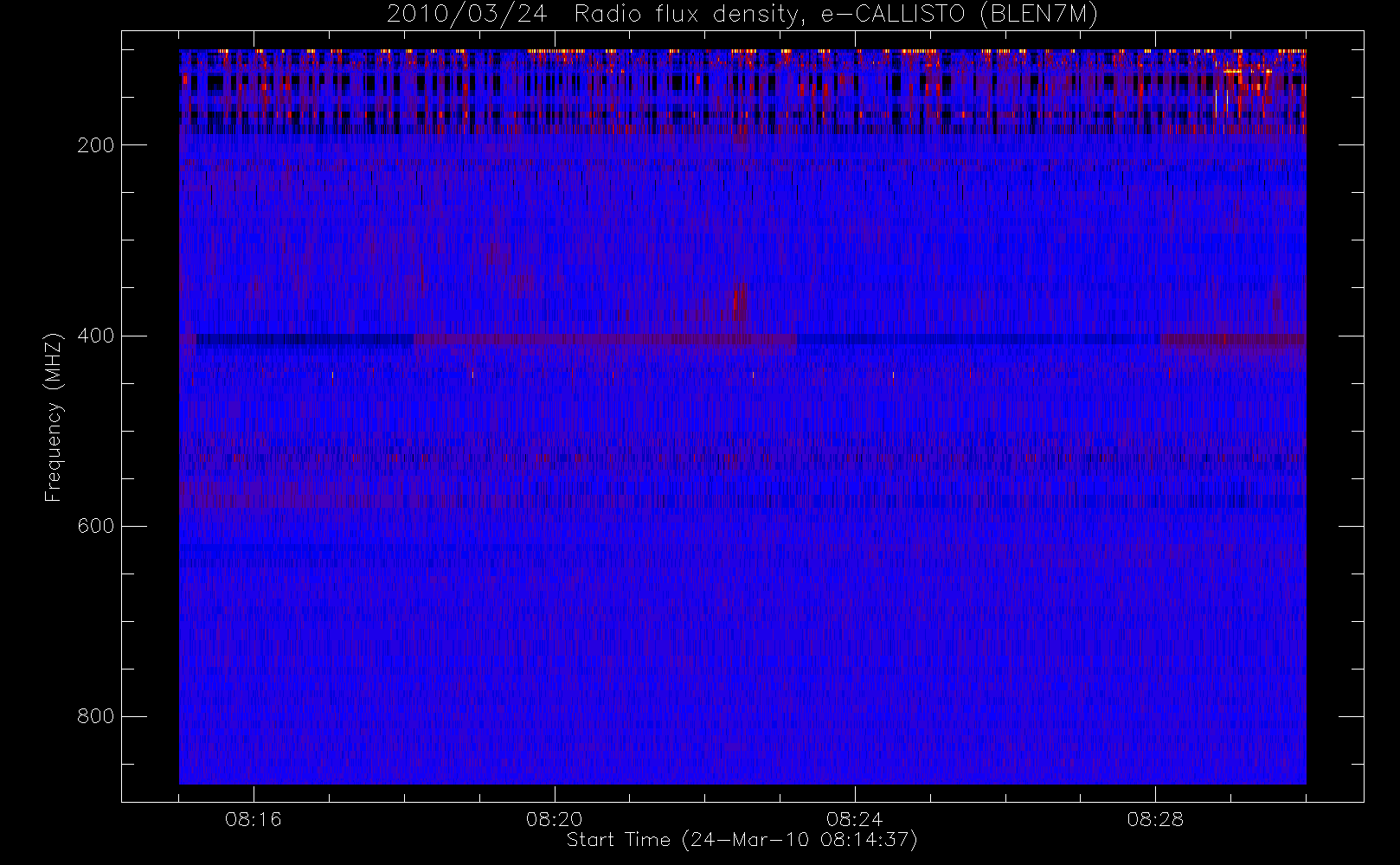Click the red radio burst near 08:22
Screen dimensions: 1400x865
(x=740, y=303)
